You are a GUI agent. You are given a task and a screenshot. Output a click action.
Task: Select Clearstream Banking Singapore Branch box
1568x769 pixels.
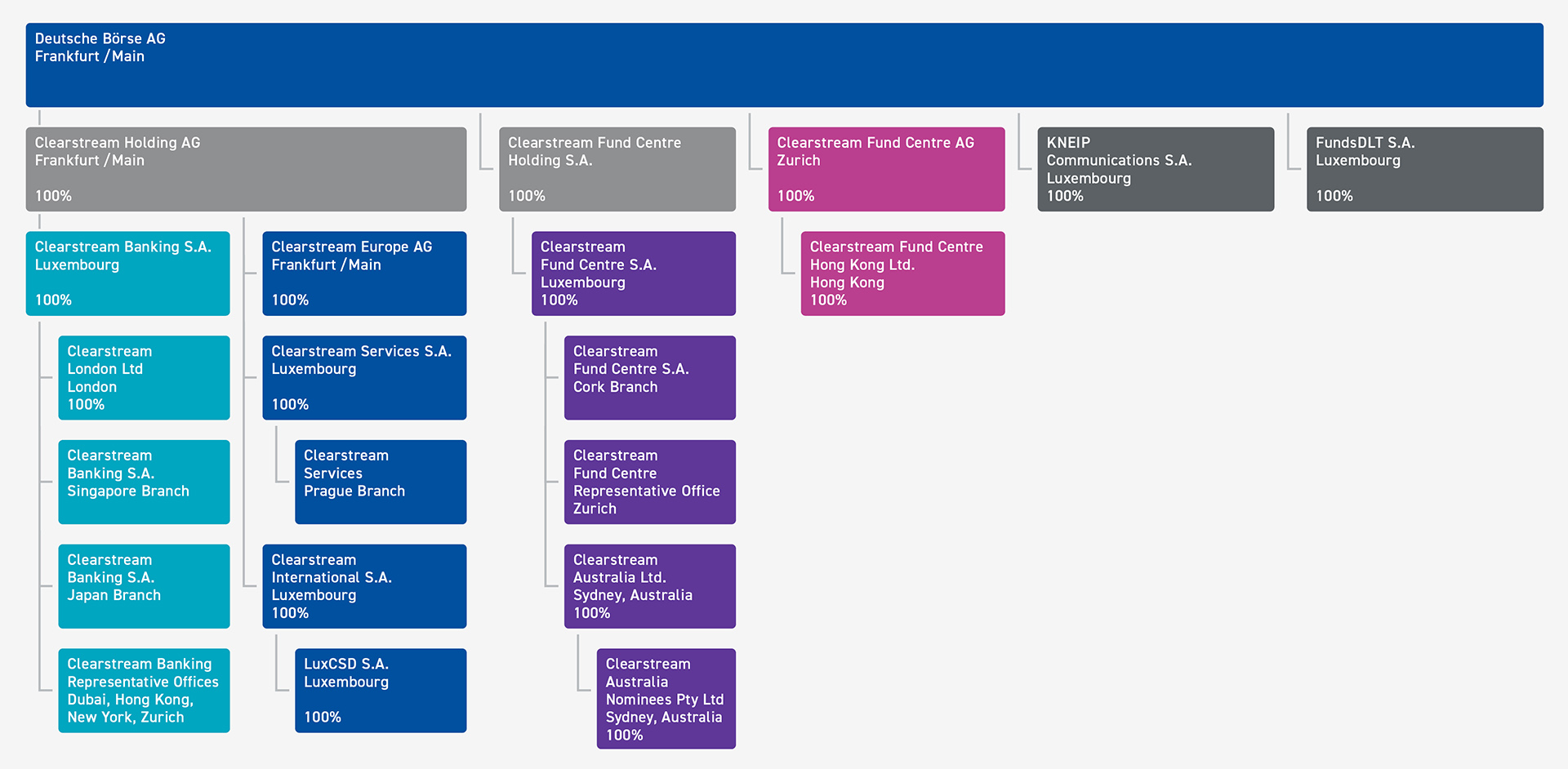pos(144,482)
